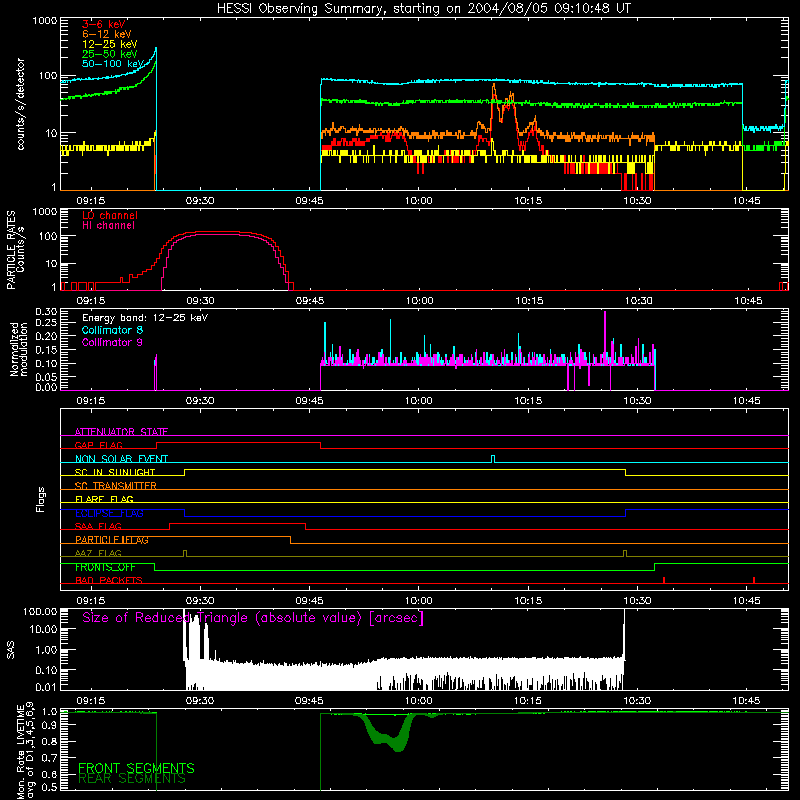Select the NON_SOLAR_EVENT flag label
The width and height of the screenshot is (800, 800).
tap(121, 459)
